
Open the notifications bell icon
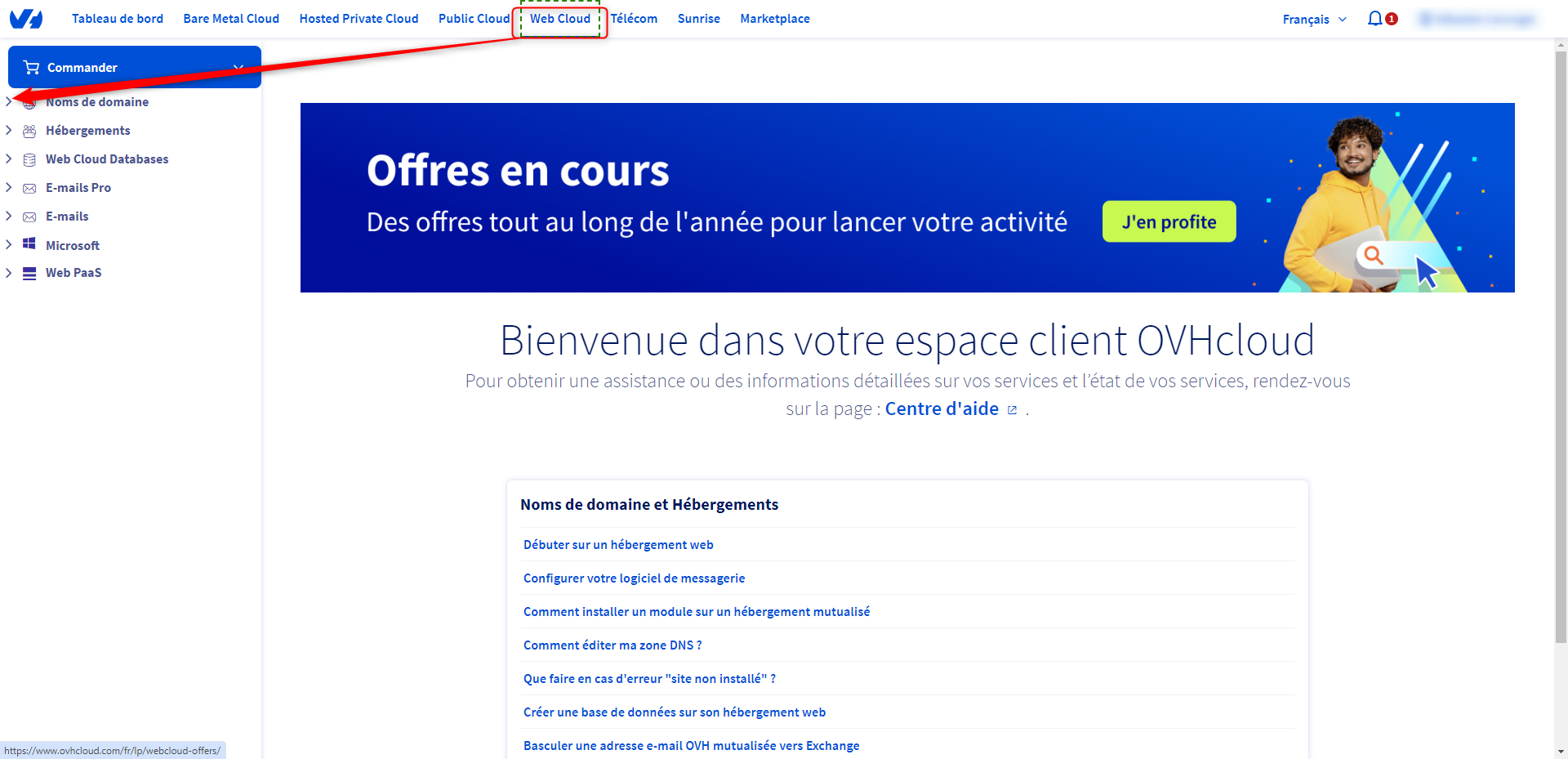coord(1375,18)
